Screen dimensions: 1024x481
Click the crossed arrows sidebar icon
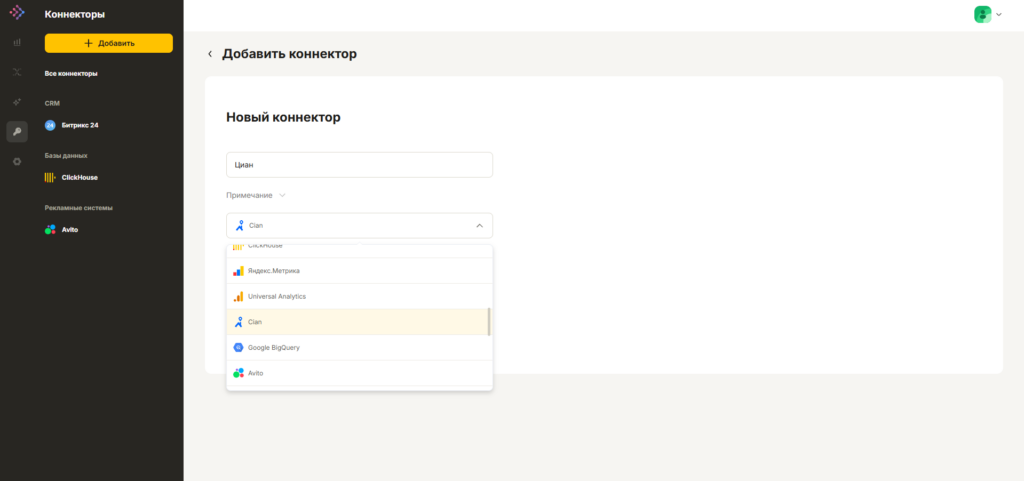[17, 72]
